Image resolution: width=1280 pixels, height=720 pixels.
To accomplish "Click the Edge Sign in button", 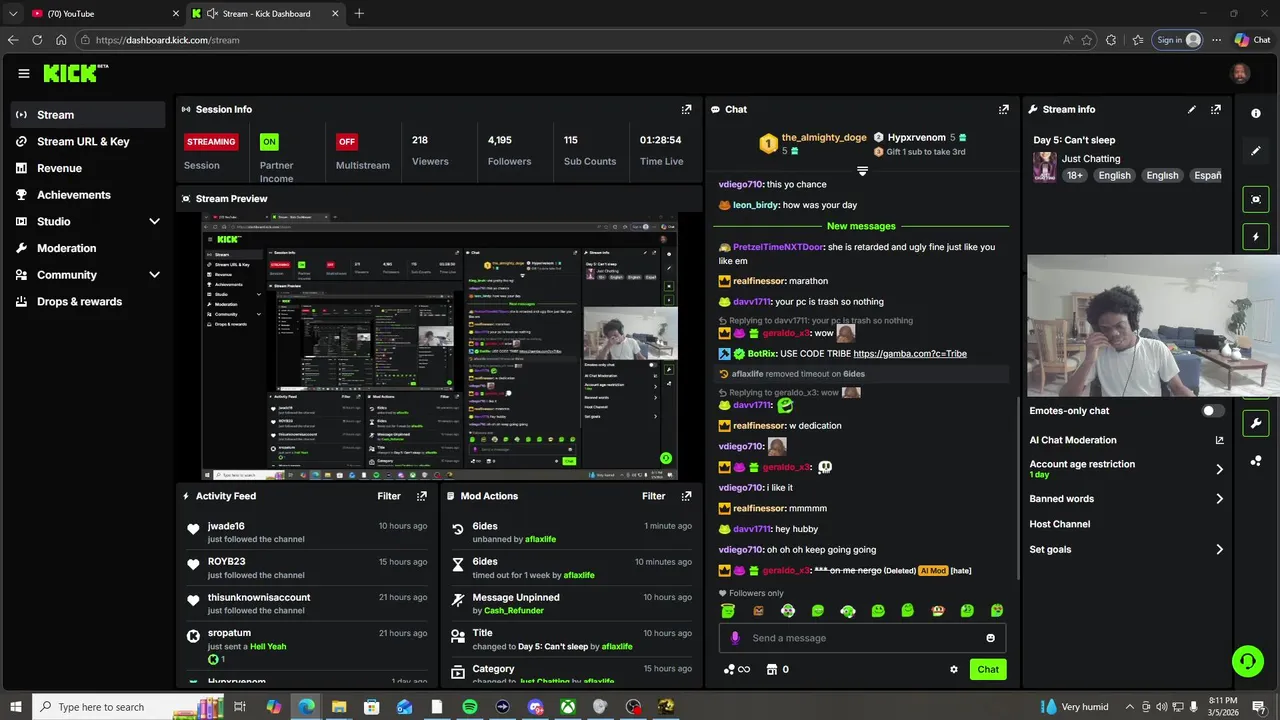I will pos(1177,40).
